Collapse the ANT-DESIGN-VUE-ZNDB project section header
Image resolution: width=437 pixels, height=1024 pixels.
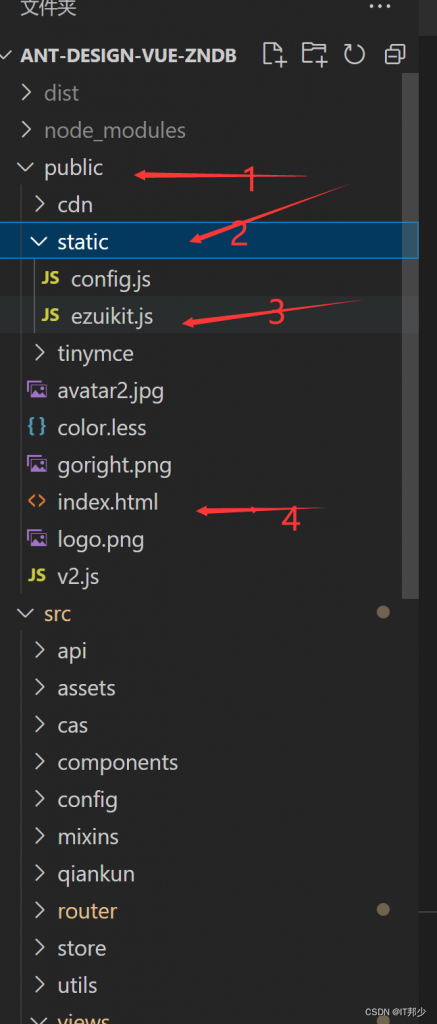coord(128,56)
